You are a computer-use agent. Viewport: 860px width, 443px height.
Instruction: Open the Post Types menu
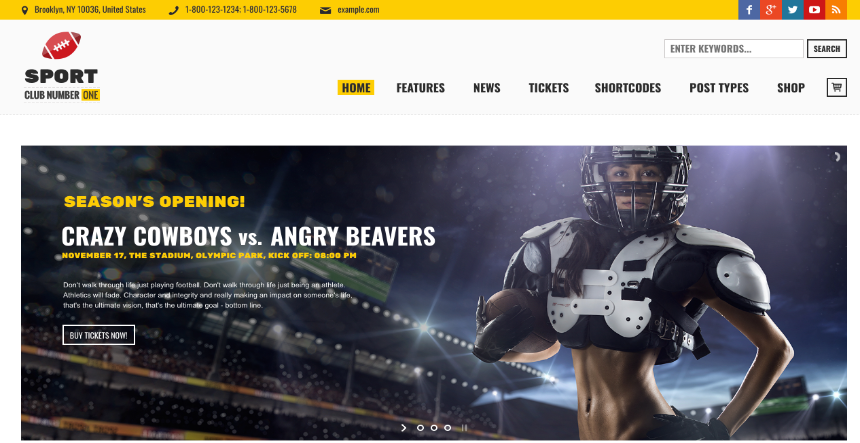(719, 88)
